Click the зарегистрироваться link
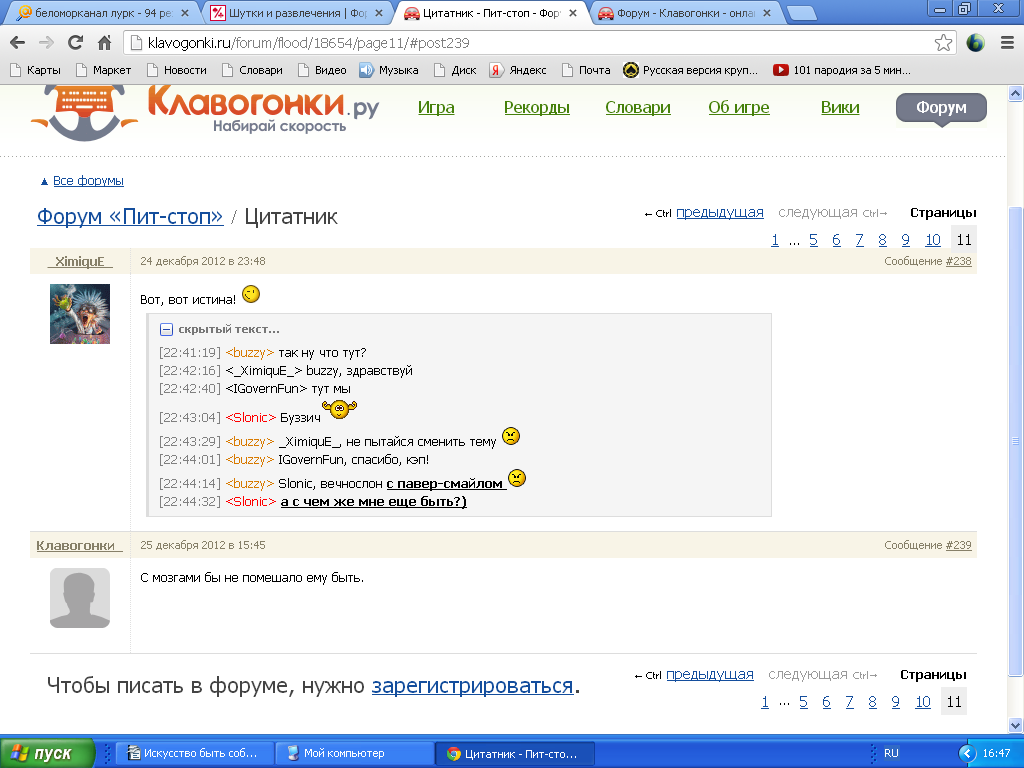The height and width of the screenshot is (768, 1024). pyautogui.click(x=472, y=686)
